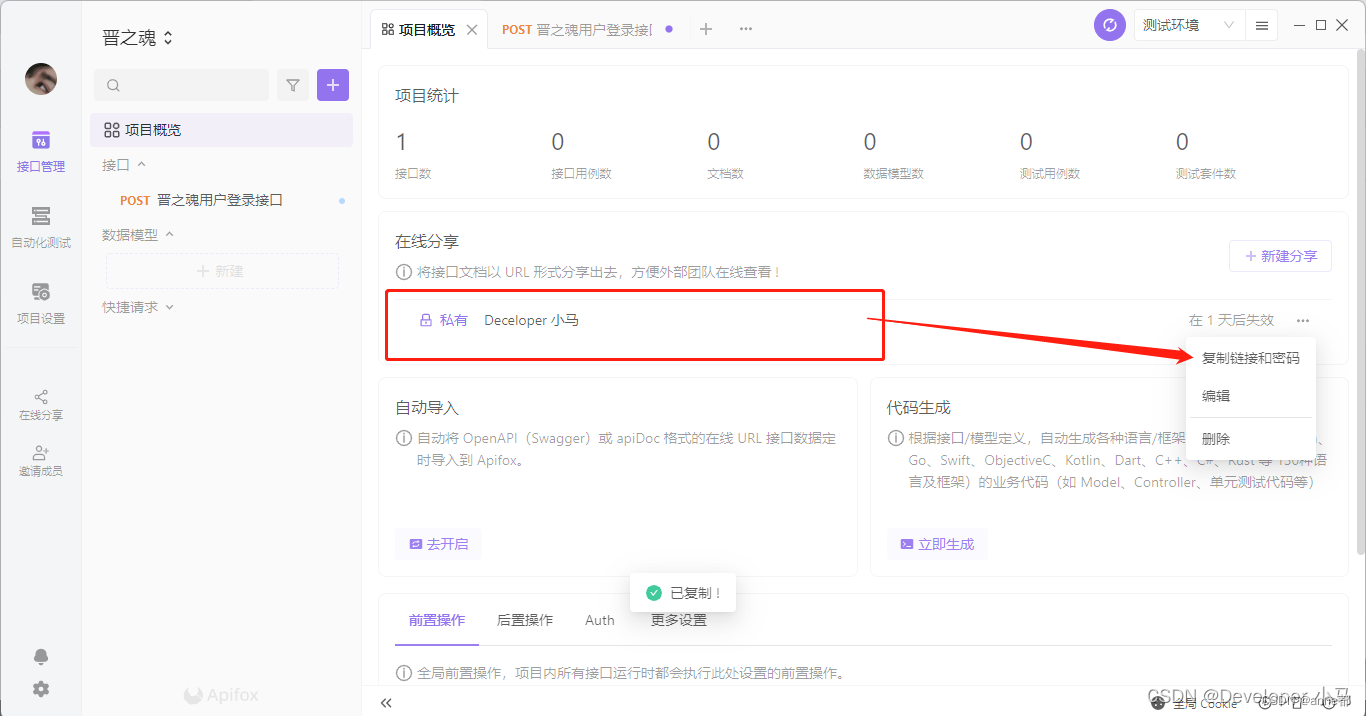Click the 新建 data model button

pos(221,271)
